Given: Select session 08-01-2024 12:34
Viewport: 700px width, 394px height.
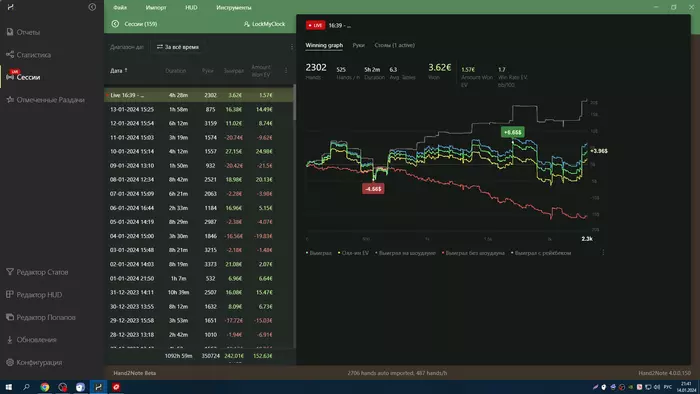Looking at the screenshot, I should (199, 179).
